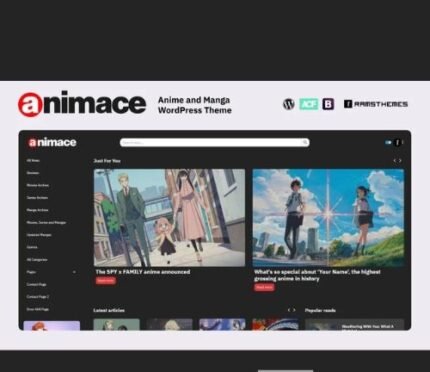
Task: Click the green ACF badge
Action: pos(308,104)
